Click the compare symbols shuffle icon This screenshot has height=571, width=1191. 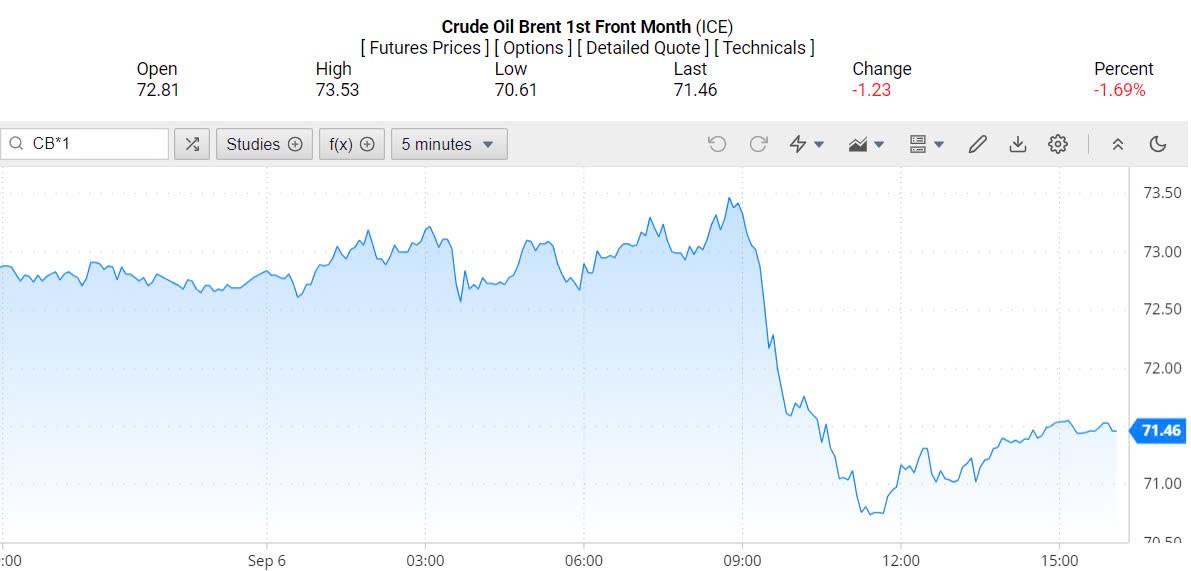[192, 144]
